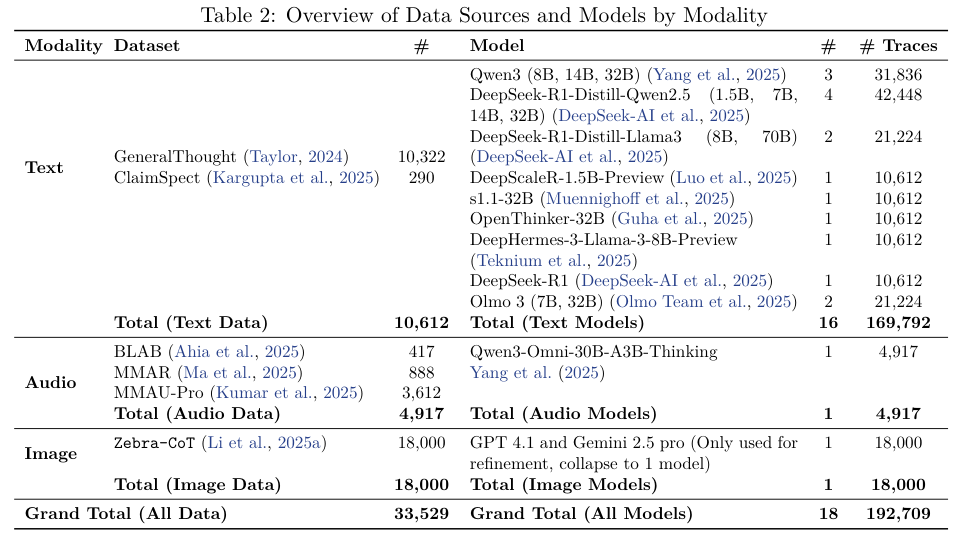
Task: Select the MMAU-Pro count '3,612'
Action: [x=422, y=393]
